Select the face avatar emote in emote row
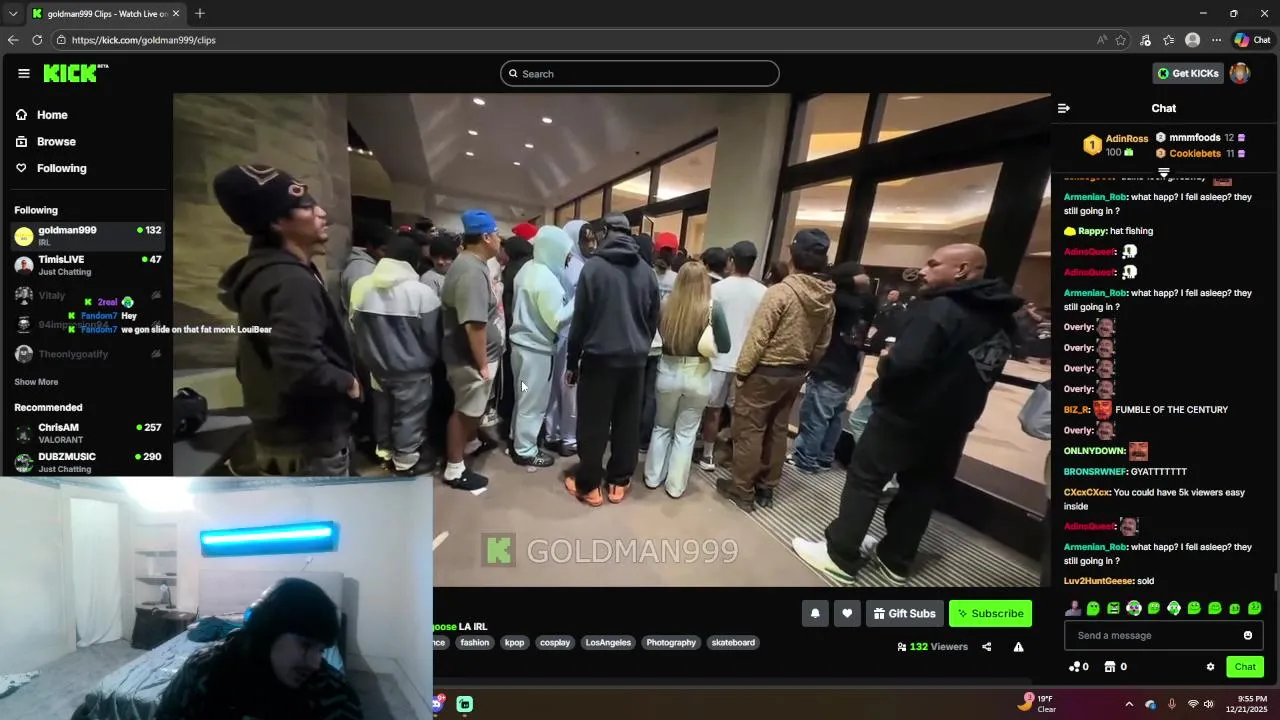This screenshot has height=720, width=1280. tap(1073, 608)
